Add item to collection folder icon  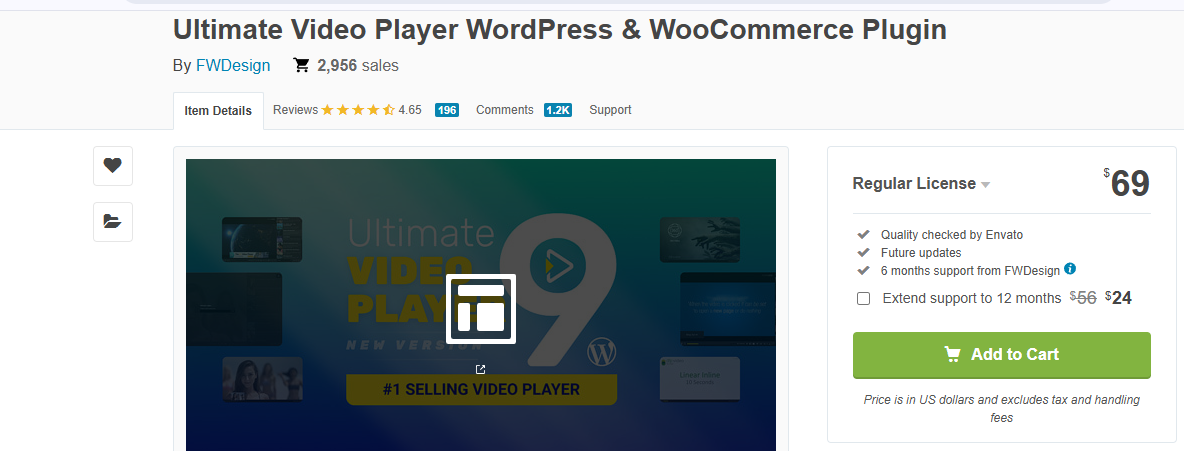(x=113, y=221)
